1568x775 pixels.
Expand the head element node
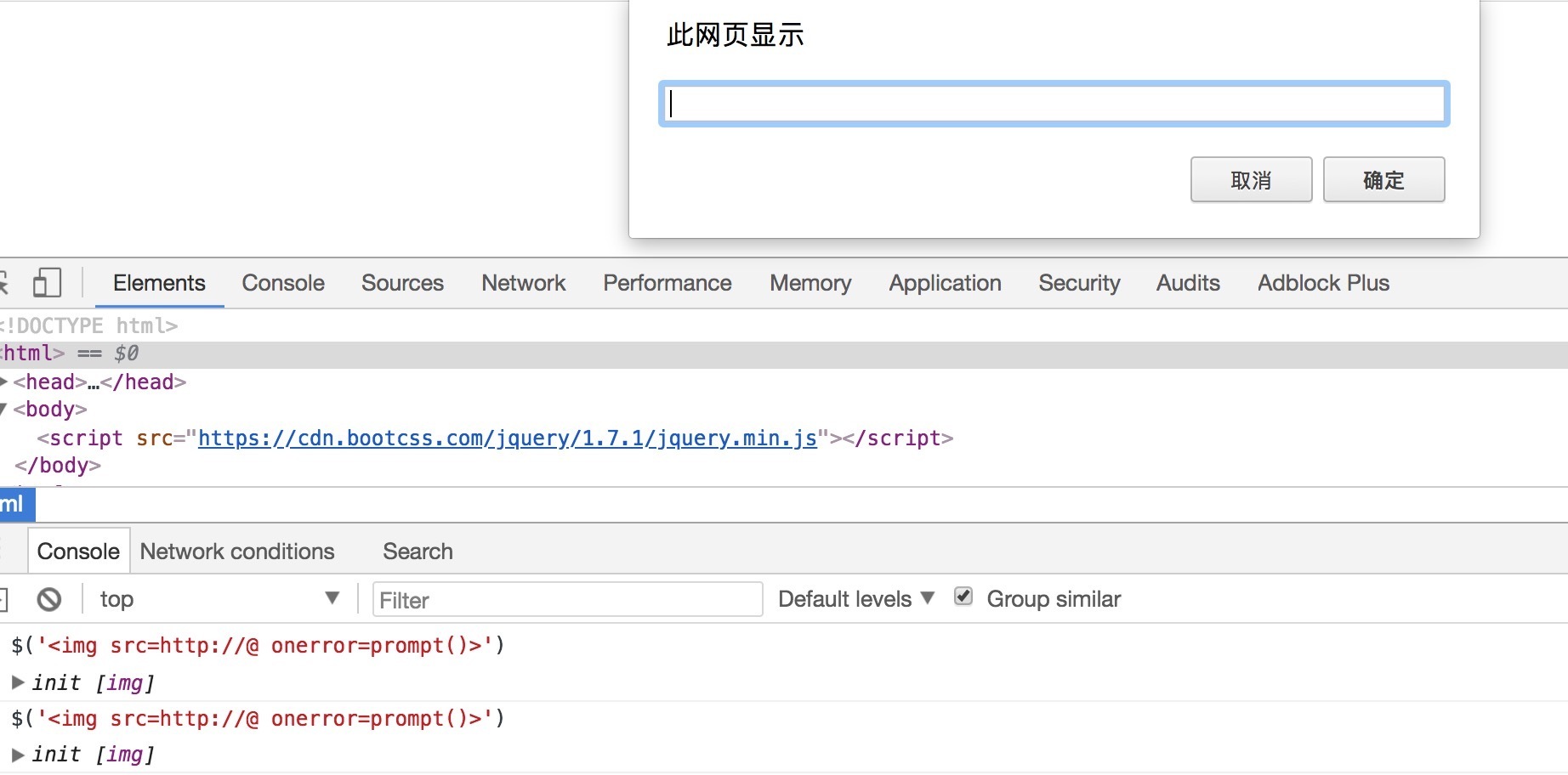[4, 382]
